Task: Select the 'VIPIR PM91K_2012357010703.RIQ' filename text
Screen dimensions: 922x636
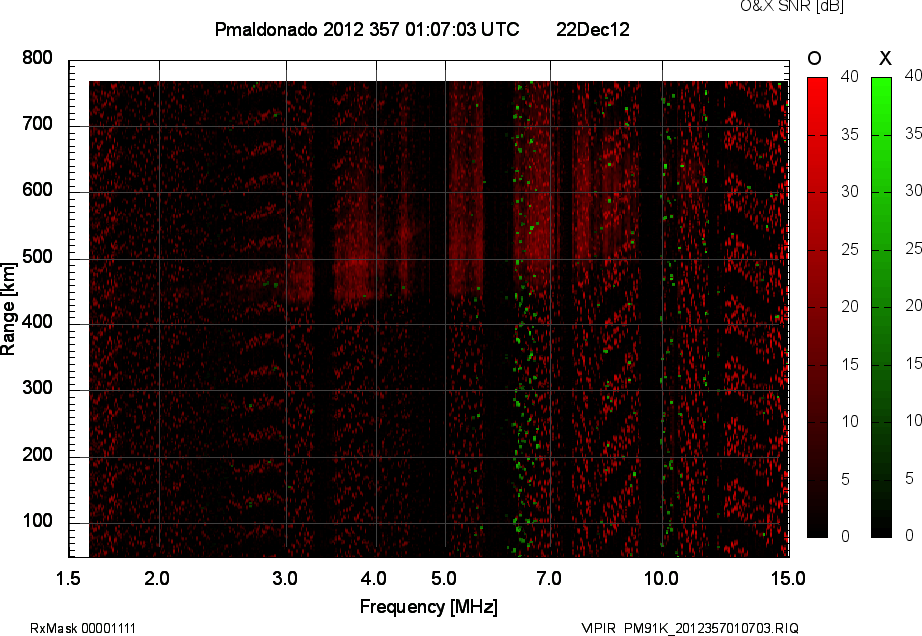Action: 690,628
